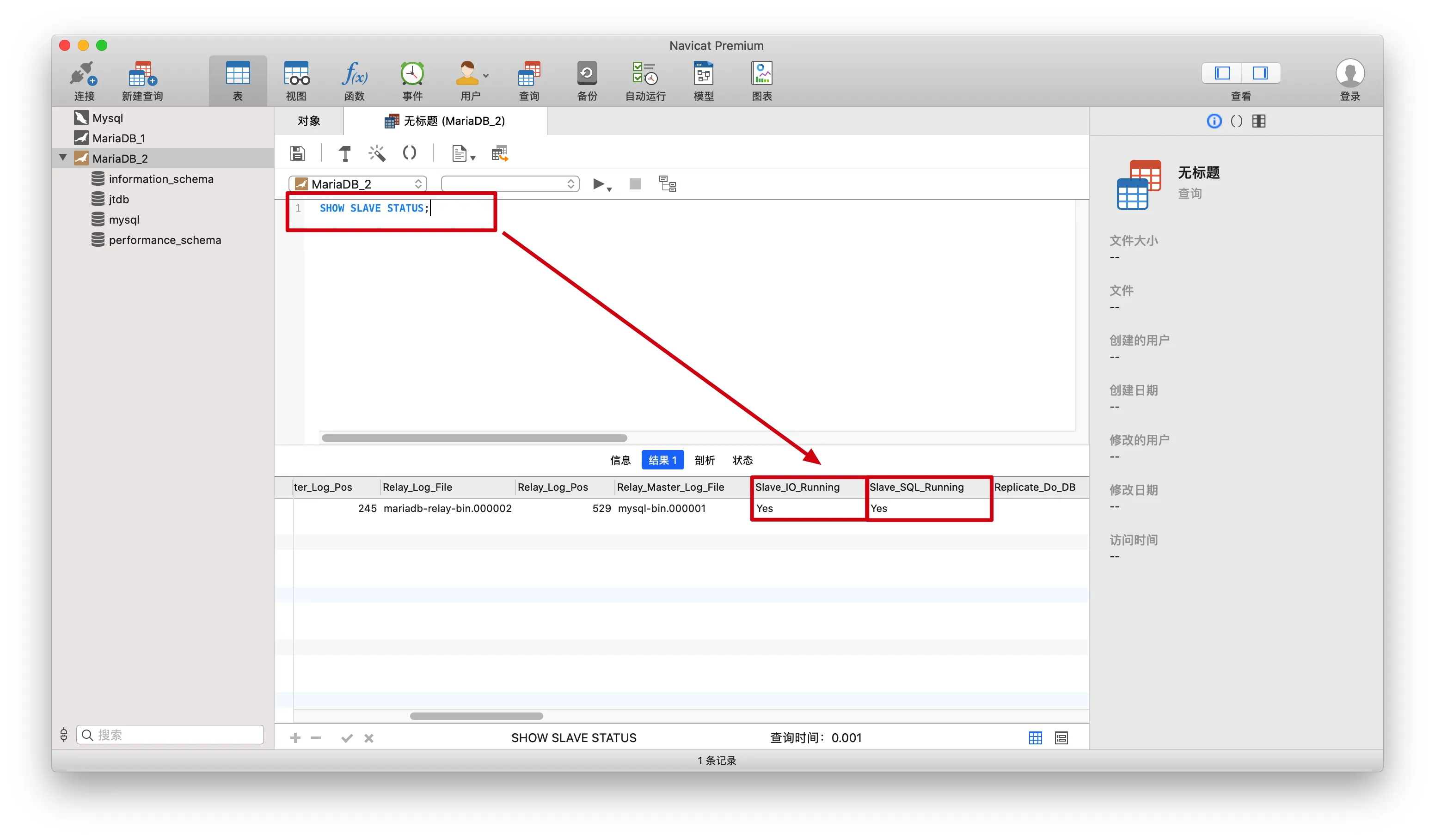Toggle the sidebar filter icon beside search
This screenshot has height=840, width=1435.
coord(64,735)
